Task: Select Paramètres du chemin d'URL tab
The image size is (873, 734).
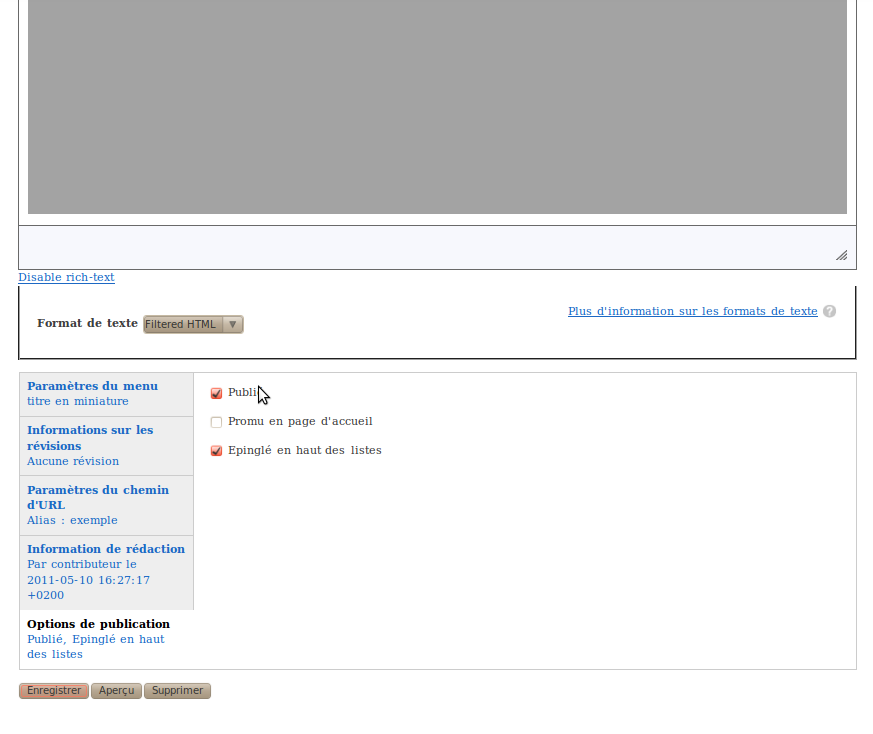Action: click(x=97, y=497)
